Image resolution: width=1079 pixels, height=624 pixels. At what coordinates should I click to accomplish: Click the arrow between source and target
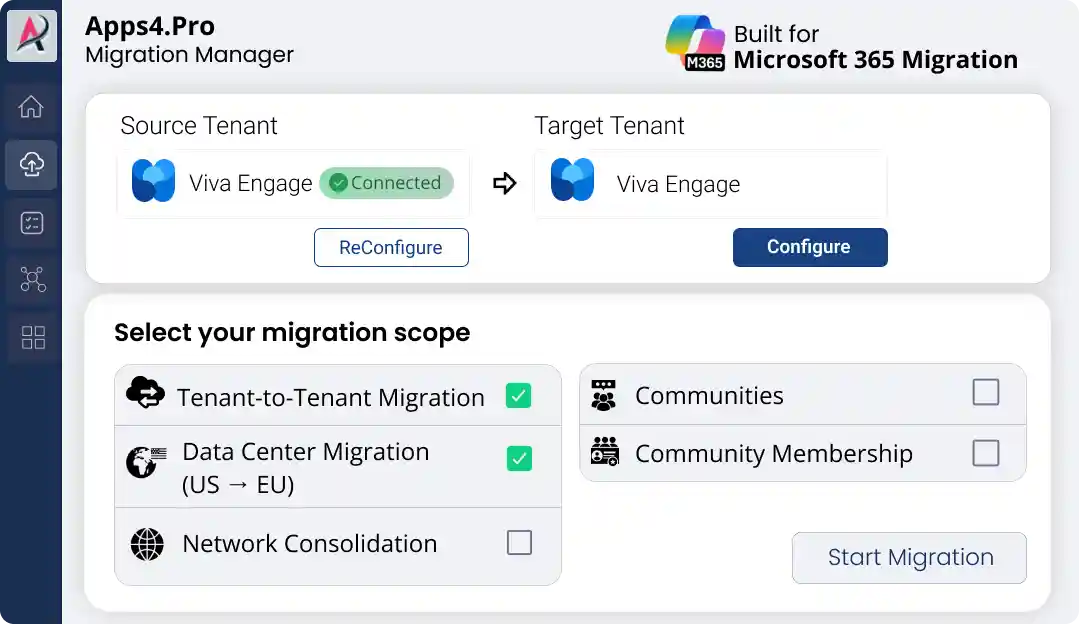tap(504, 183)
